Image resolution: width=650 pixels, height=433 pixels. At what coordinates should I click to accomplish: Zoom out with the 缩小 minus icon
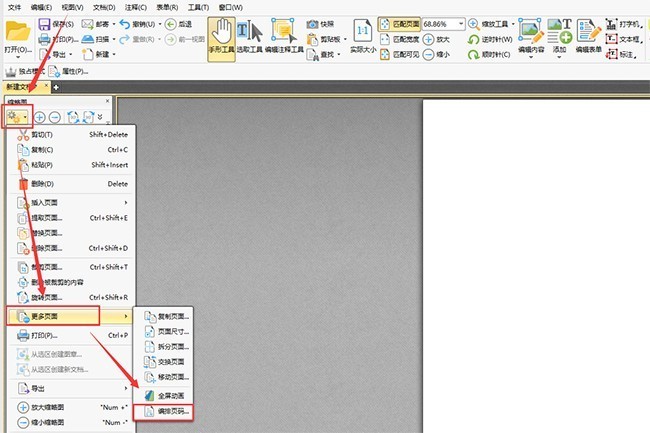tap(428, 55)
